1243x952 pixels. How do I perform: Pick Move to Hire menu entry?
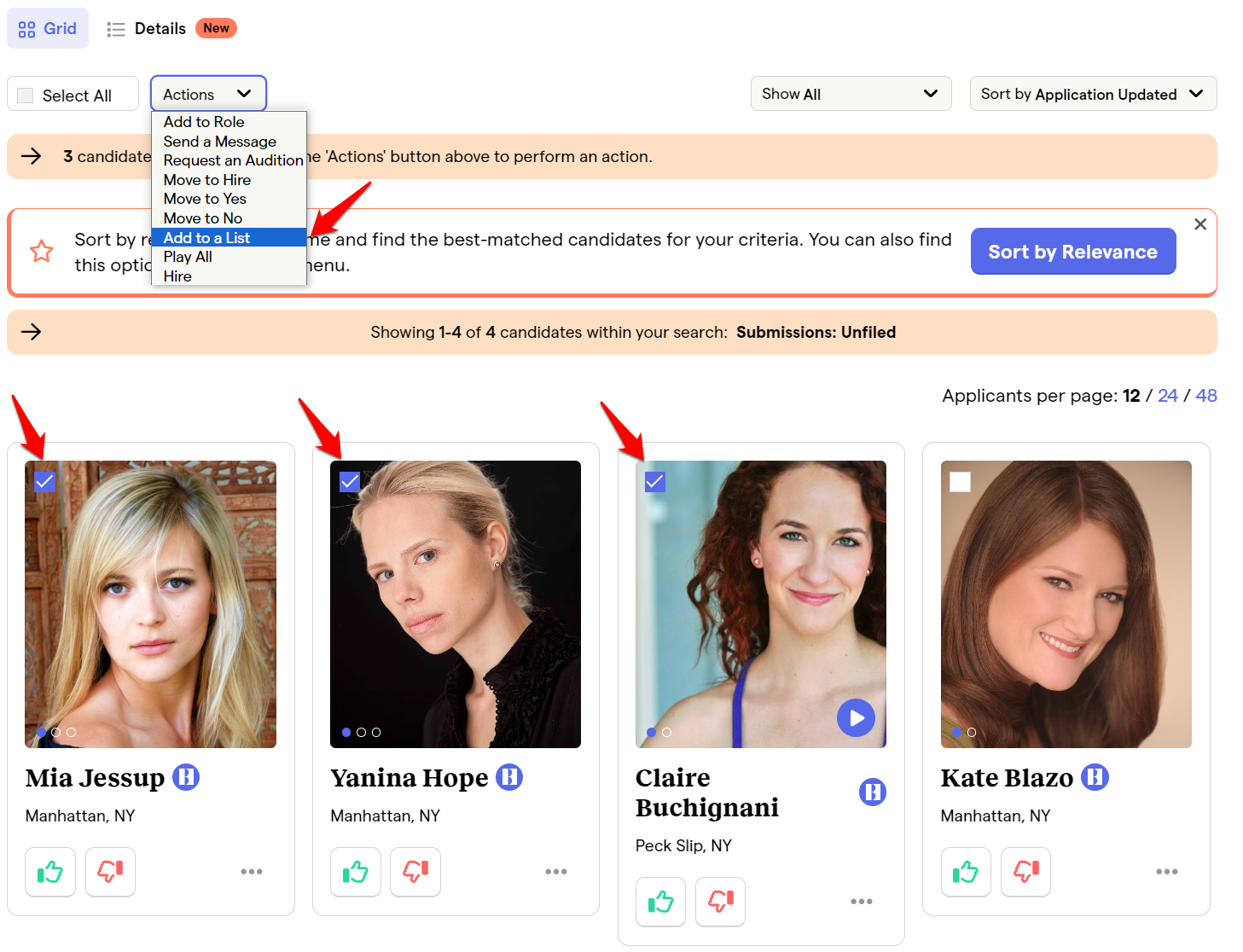pyautogui.click(x=207, y=180)
